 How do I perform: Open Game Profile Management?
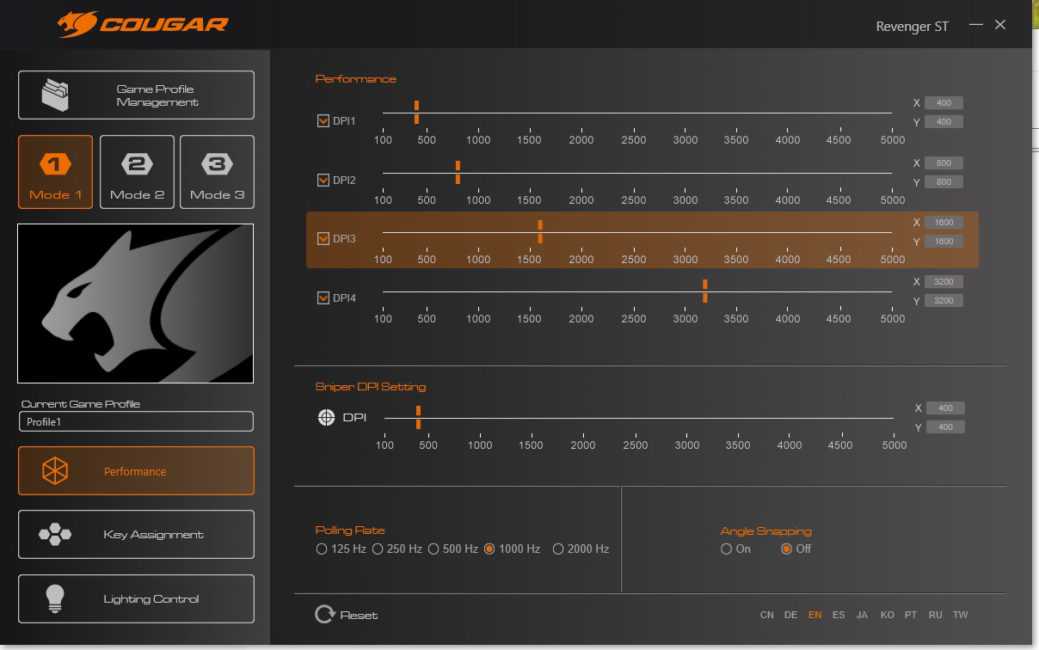coord(136,95)
